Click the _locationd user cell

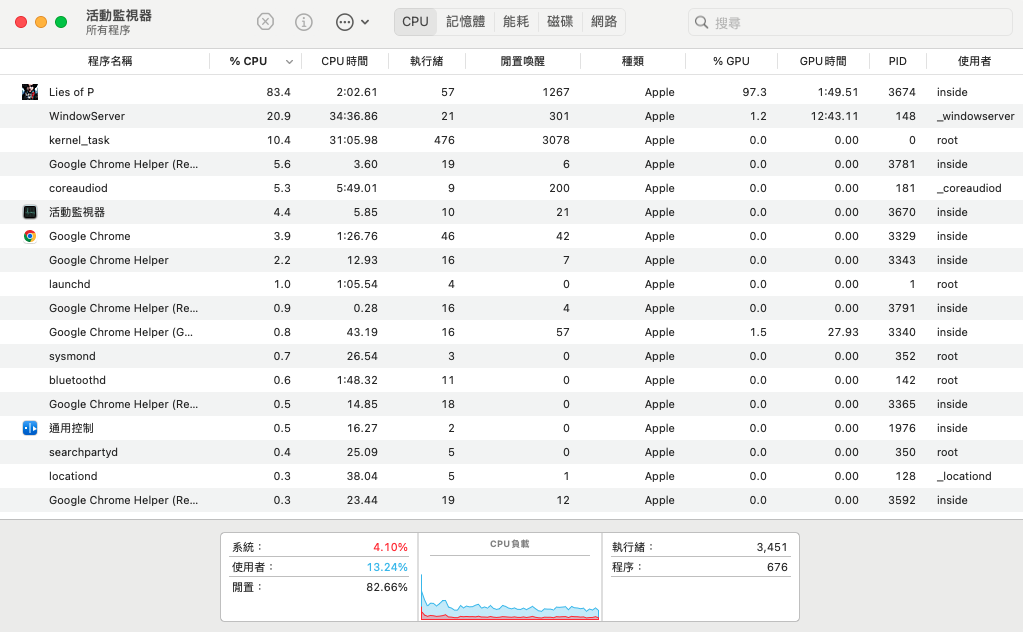point(964,476)
